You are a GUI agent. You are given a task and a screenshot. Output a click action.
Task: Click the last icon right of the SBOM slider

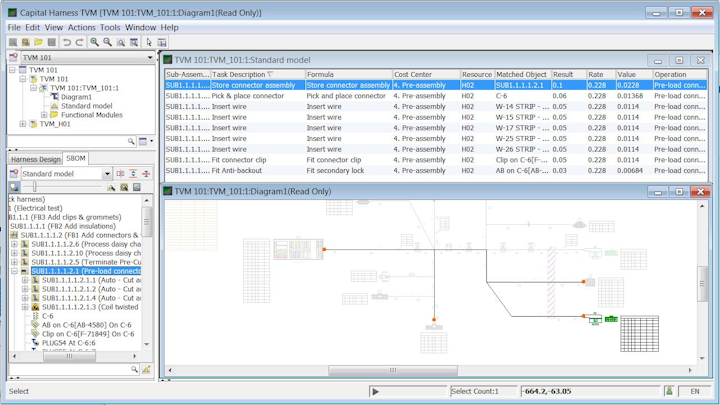point(137,187)
